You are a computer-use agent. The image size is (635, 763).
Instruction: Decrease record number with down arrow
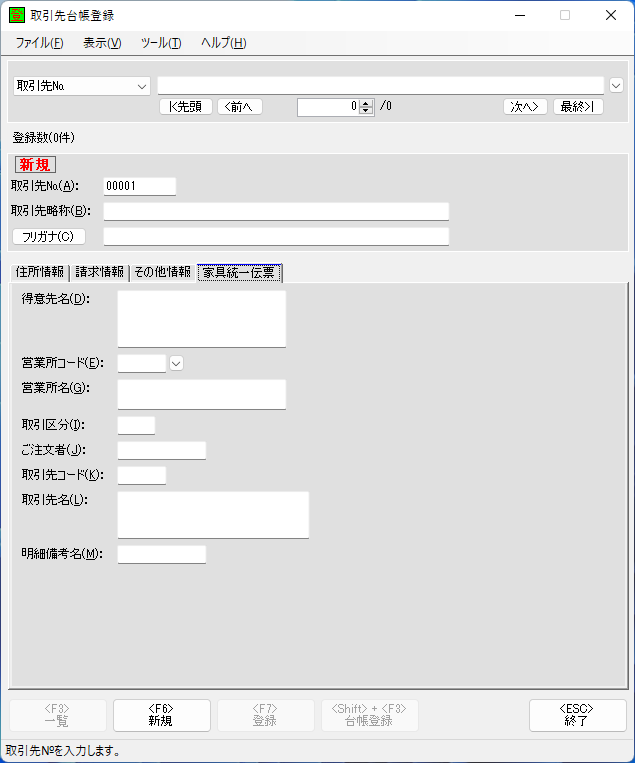pos(366,110)
